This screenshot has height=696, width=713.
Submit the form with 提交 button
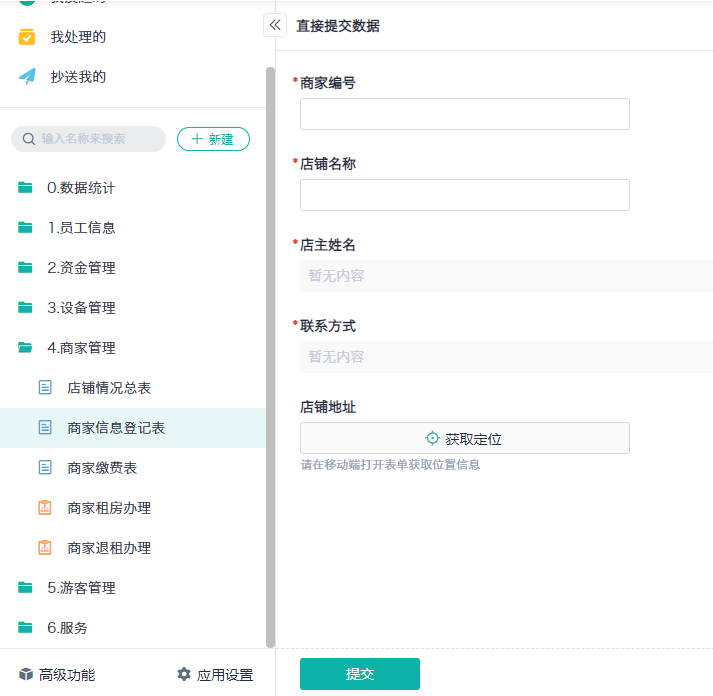[x=359, y=674]
